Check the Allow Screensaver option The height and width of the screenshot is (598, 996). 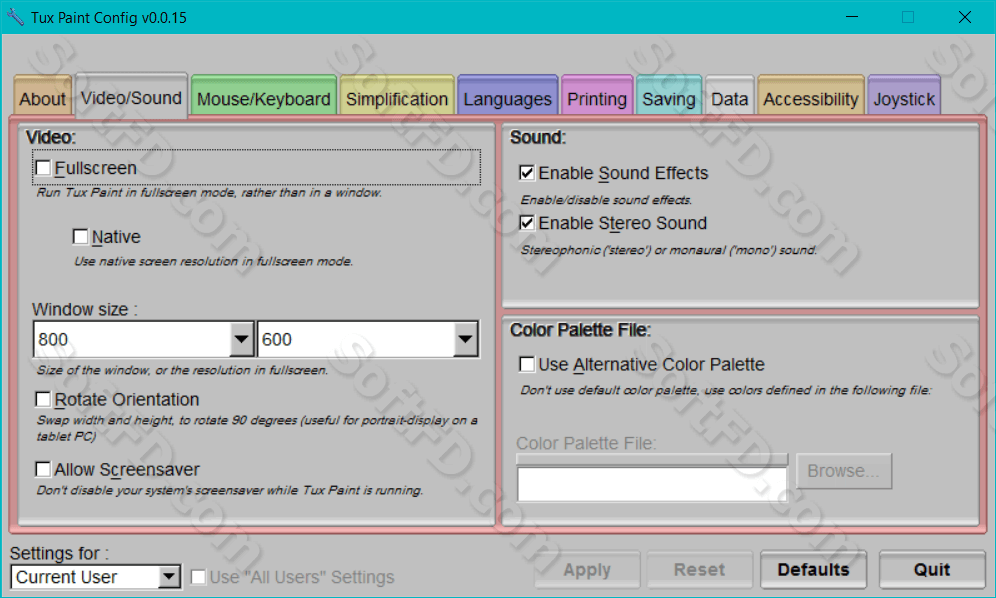point(43,469)
